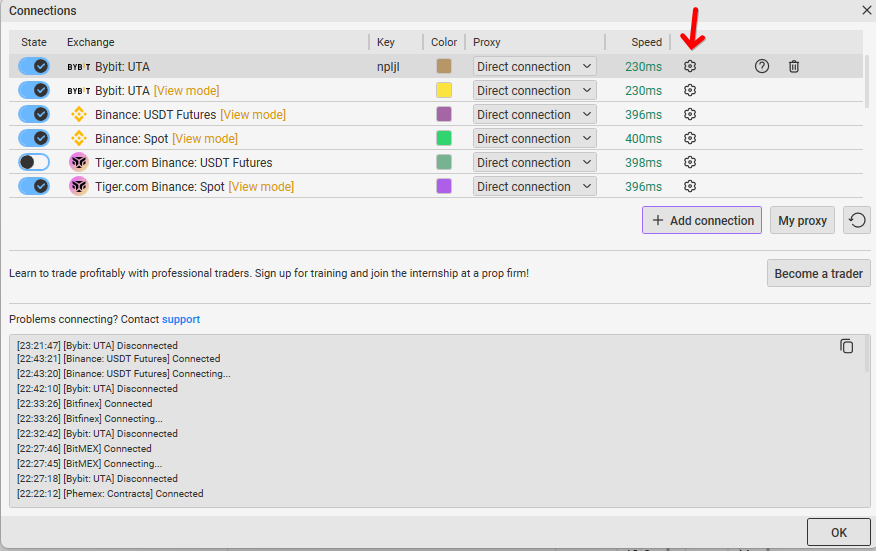Click the log panel vertical scrollbar

point(867,355)
